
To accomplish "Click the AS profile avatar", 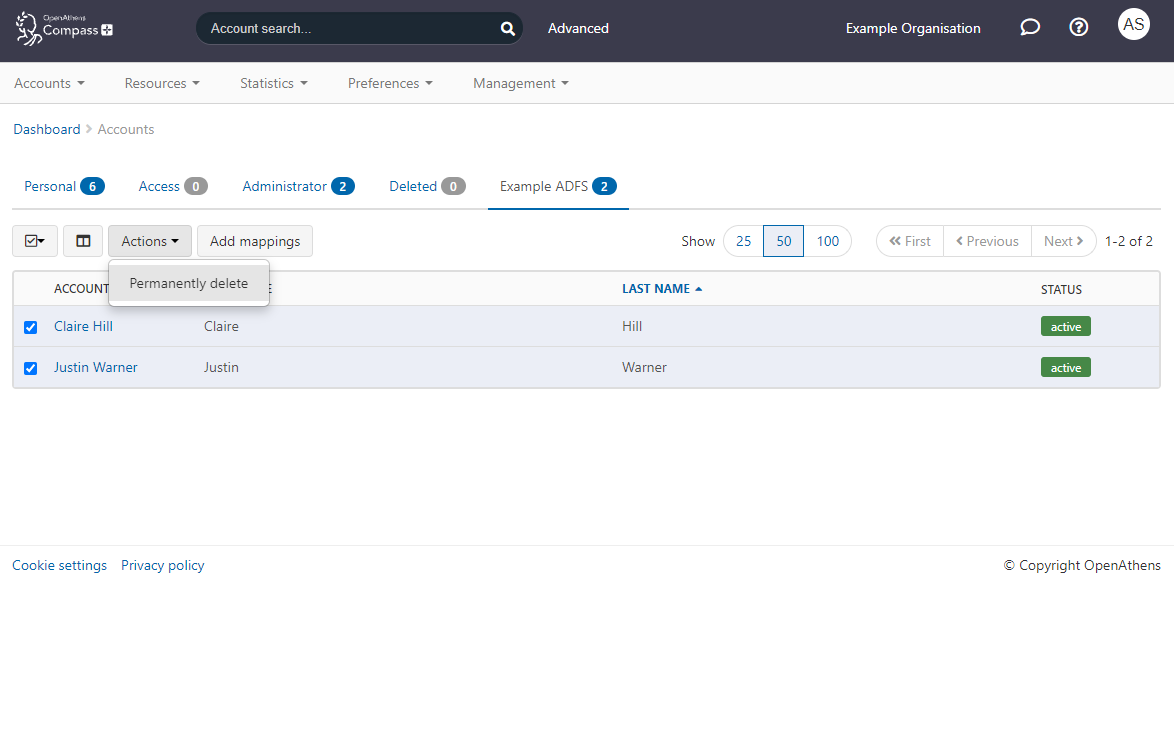I will (1133, 23).
